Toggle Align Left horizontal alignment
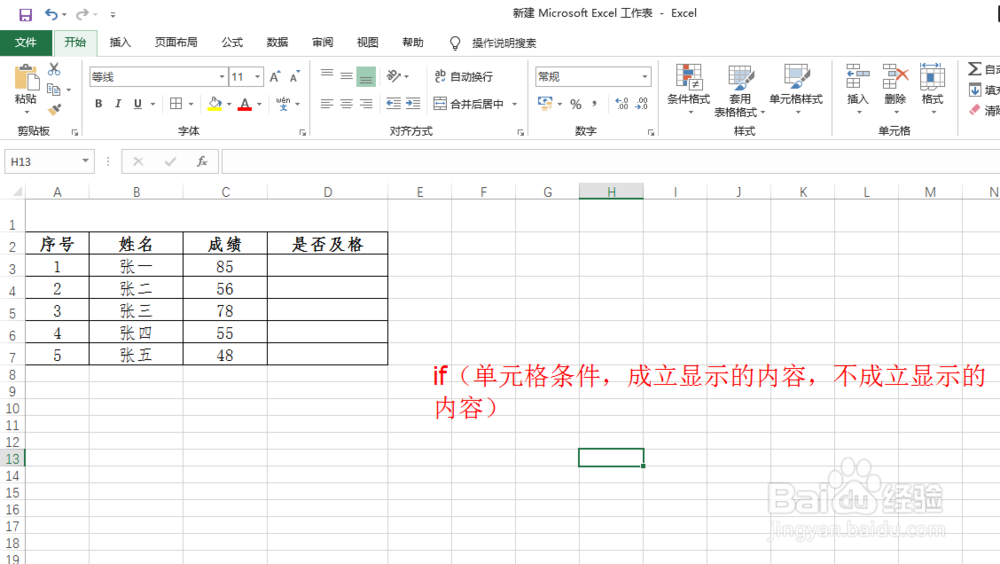 click(327, 103)
